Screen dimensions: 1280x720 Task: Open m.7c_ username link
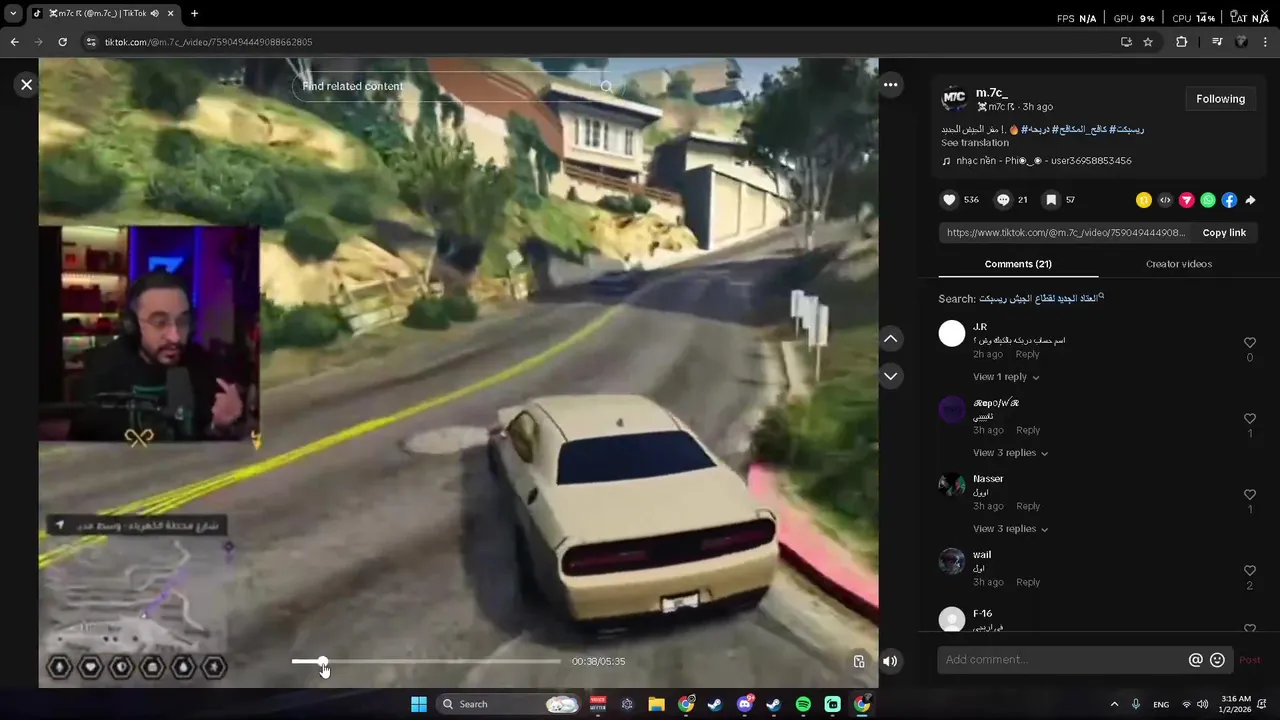(991, 93)
